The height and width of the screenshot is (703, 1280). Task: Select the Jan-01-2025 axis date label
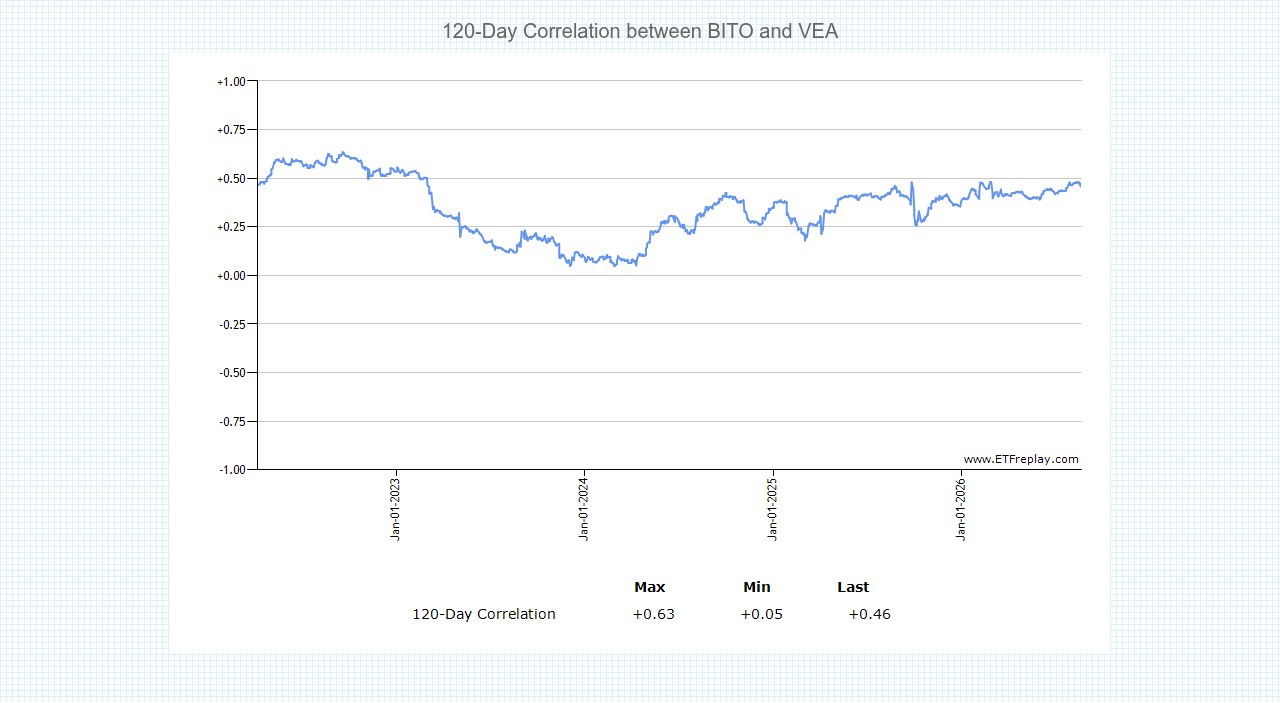773,509
